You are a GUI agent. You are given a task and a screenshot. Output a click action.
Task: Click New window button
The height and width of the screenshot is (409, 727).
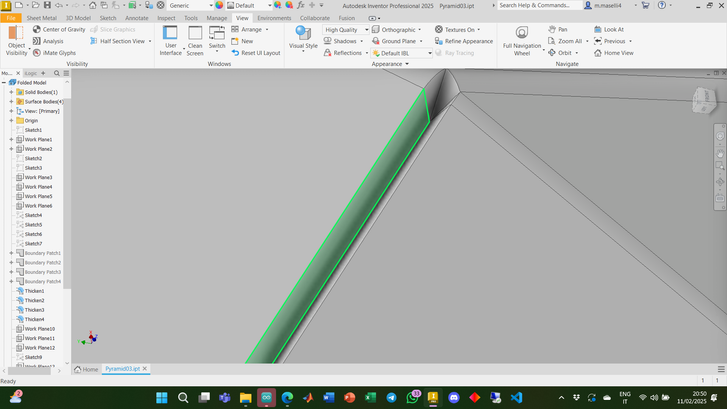coord(242,41)
